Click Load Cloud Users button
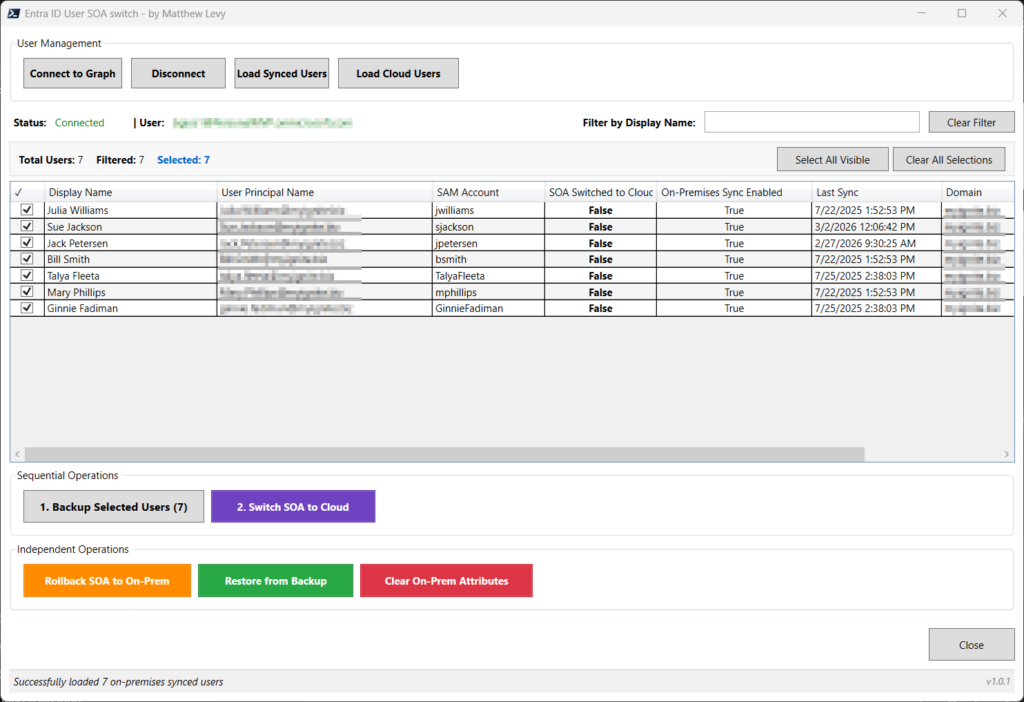 [x=398, y=73]
